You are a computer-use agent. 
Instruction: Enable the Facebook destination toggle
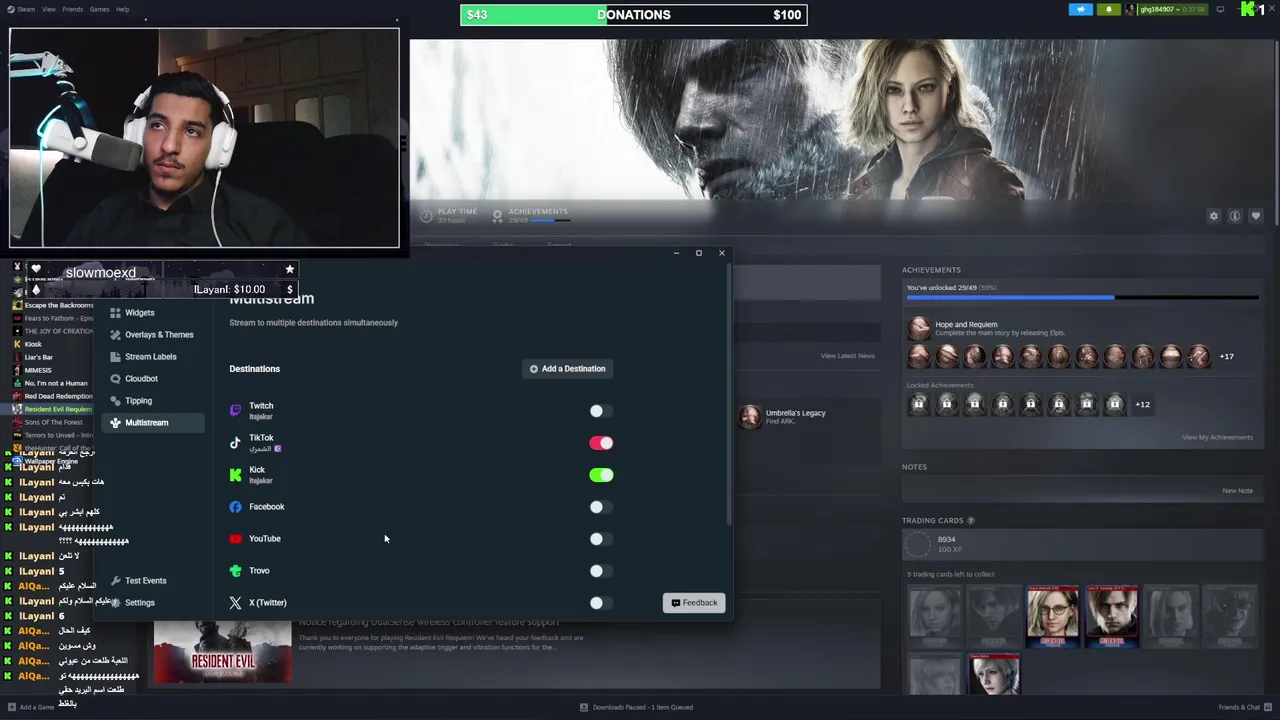pos(600,507)
